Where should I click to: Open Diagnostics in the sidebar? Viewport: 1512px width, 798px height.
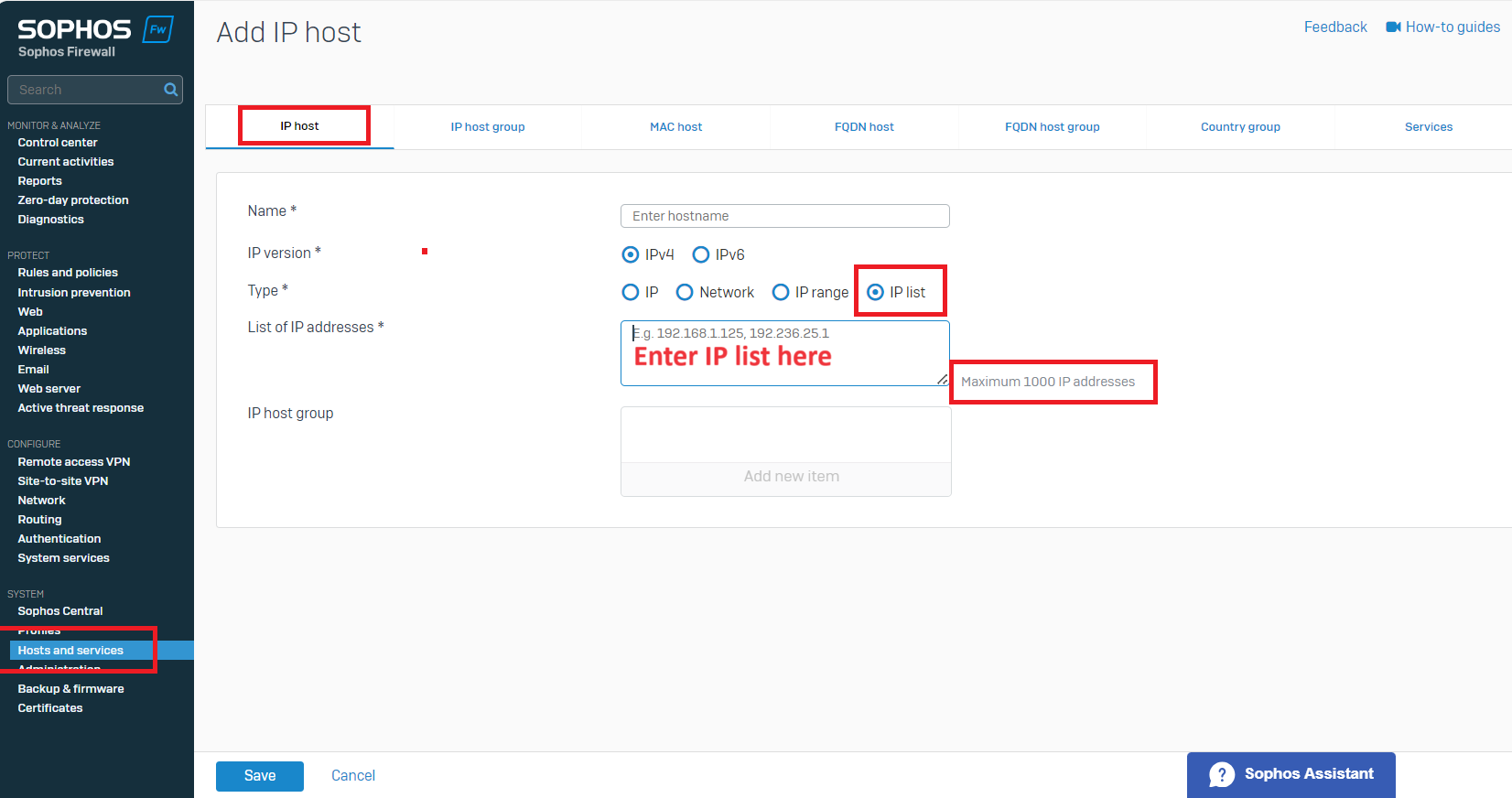(50, 220)
